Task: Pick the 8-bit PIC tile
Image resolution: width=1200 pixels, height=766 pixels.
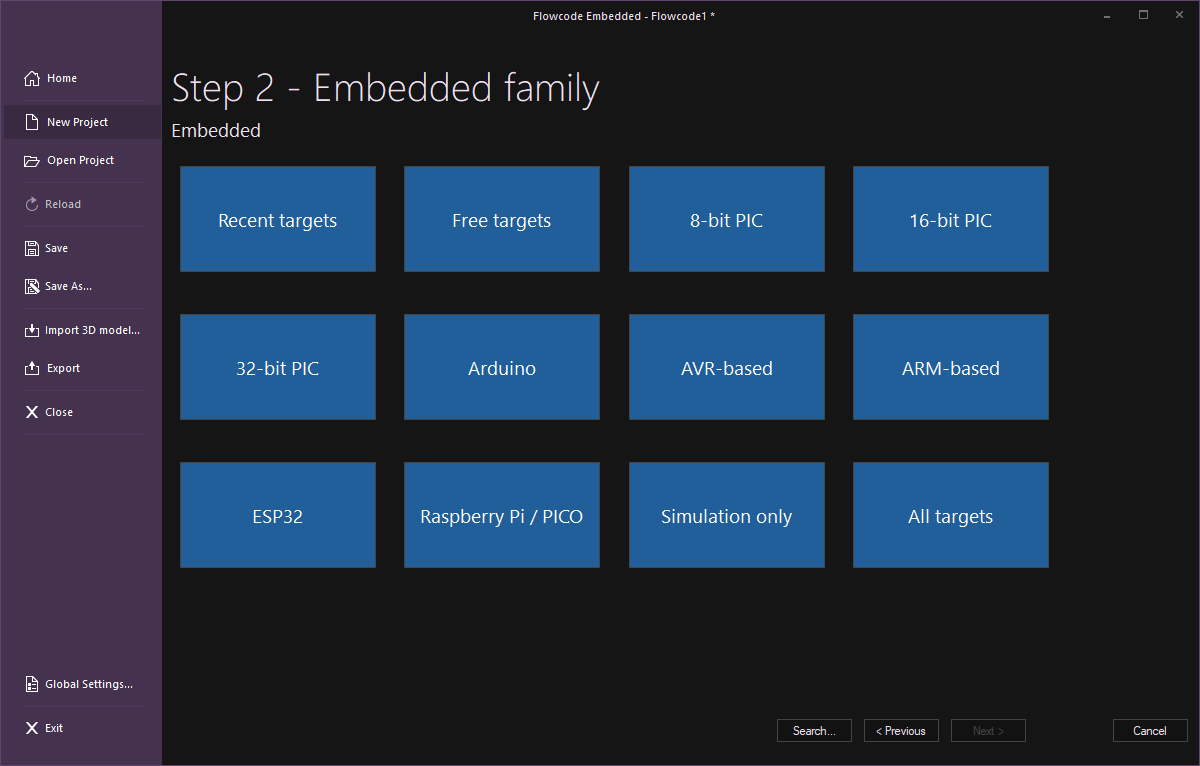Action: (x=726, y=219)
